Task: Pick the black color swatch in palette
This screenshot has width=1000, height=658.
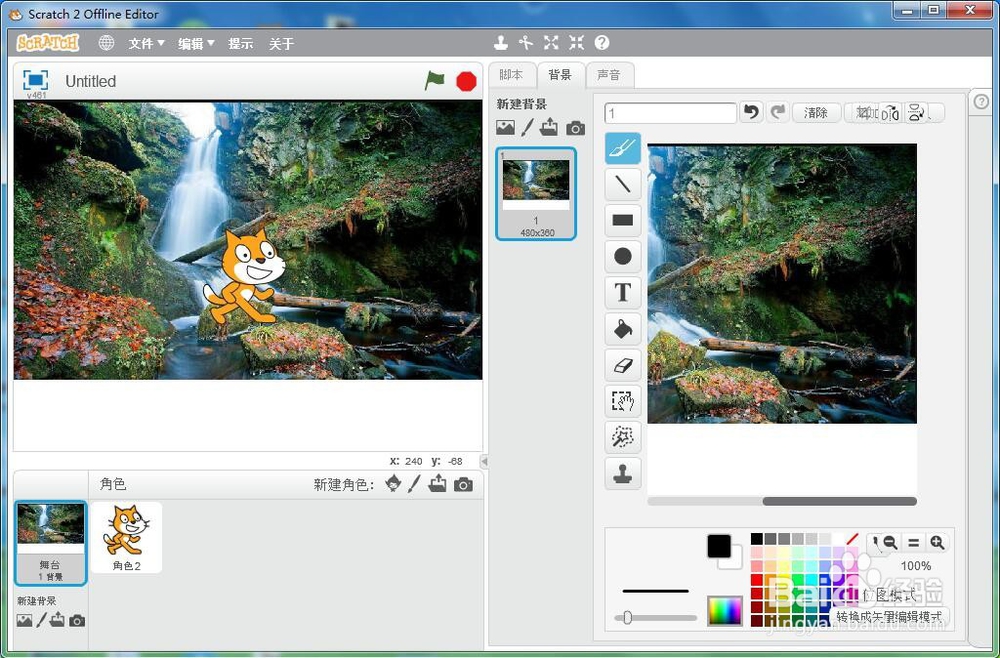Action: (x=756, y=539)
